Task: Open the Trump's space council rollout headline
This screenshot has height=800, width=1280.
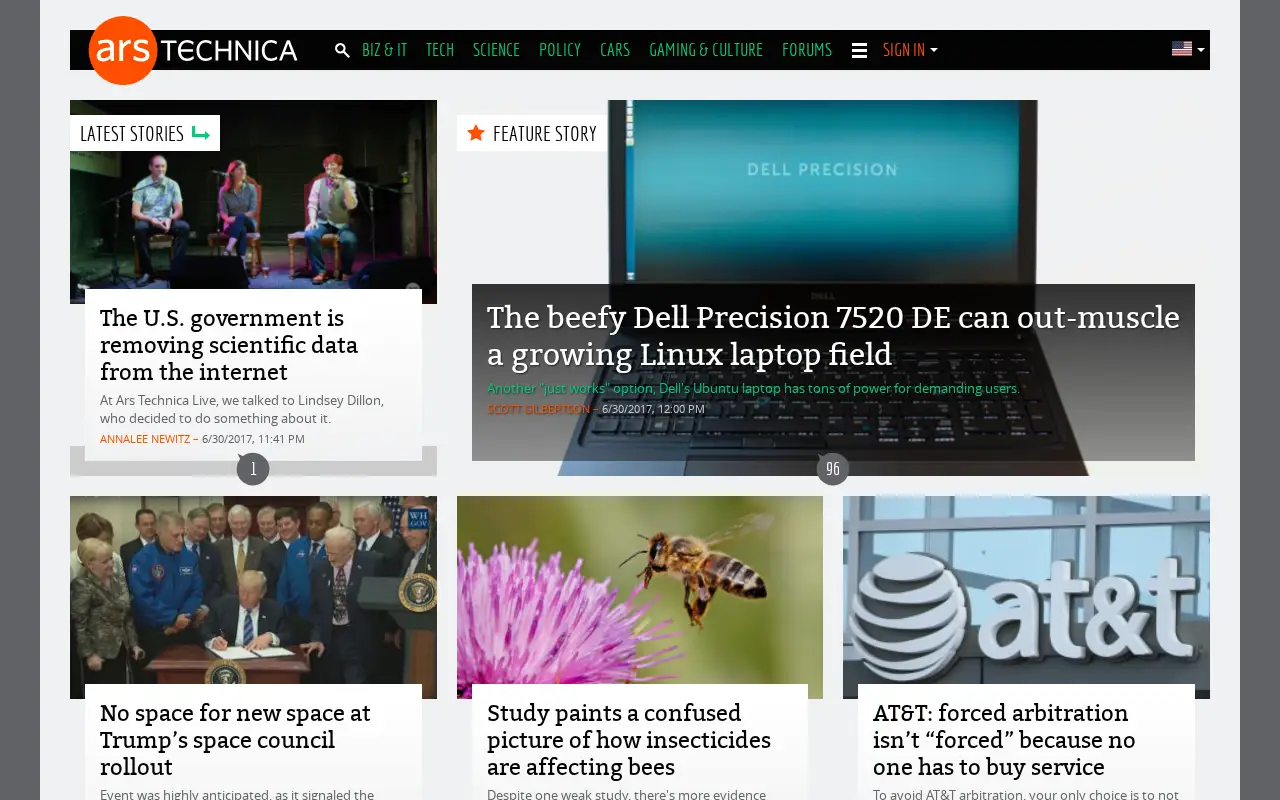Action: [235, 740]
